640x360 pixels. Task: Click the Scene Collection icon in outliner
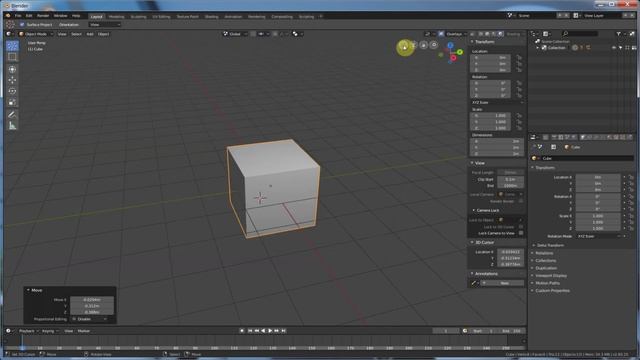click(x=538, y=42)
